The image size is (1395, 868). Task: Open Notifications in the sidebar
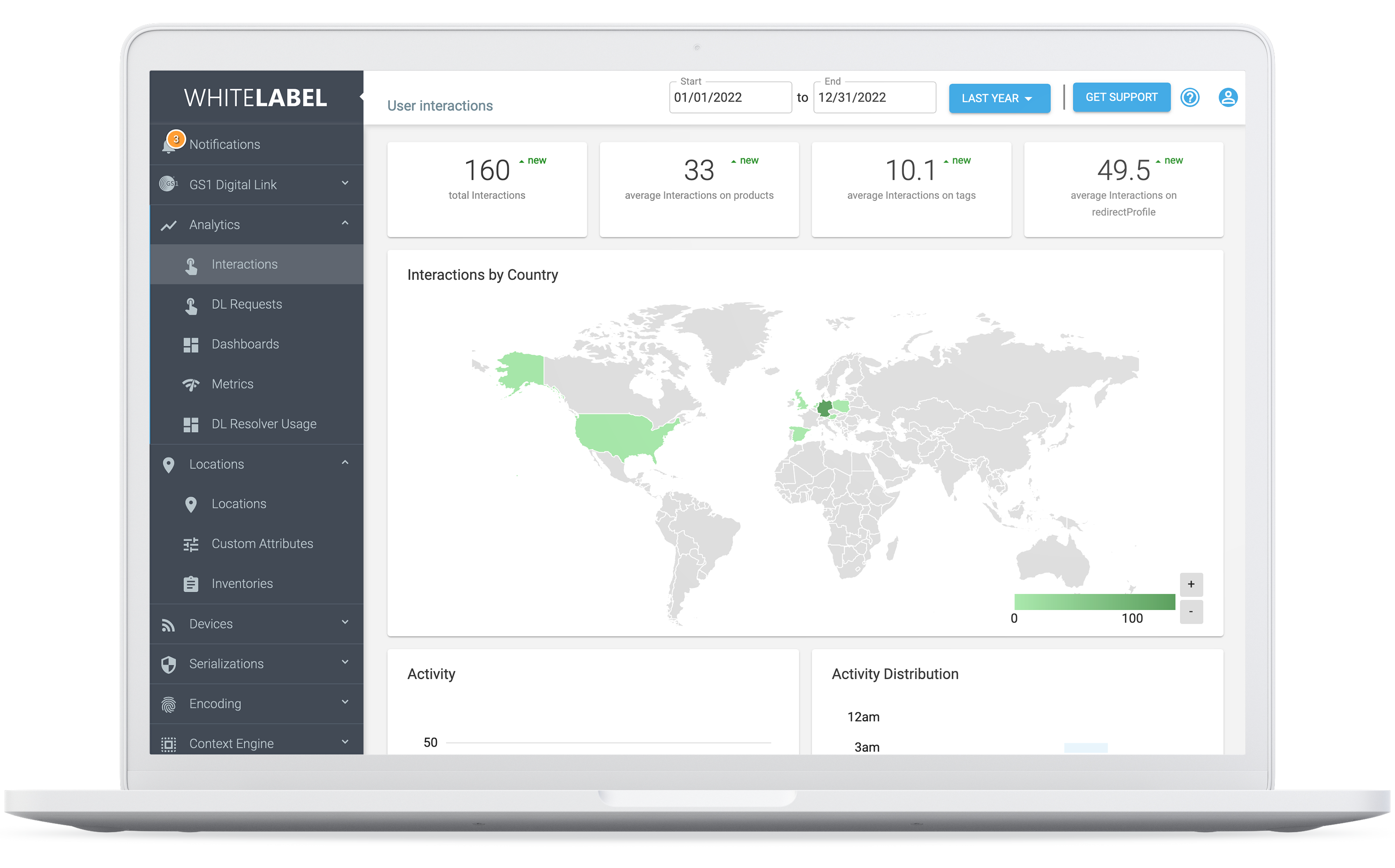point(256,145)
